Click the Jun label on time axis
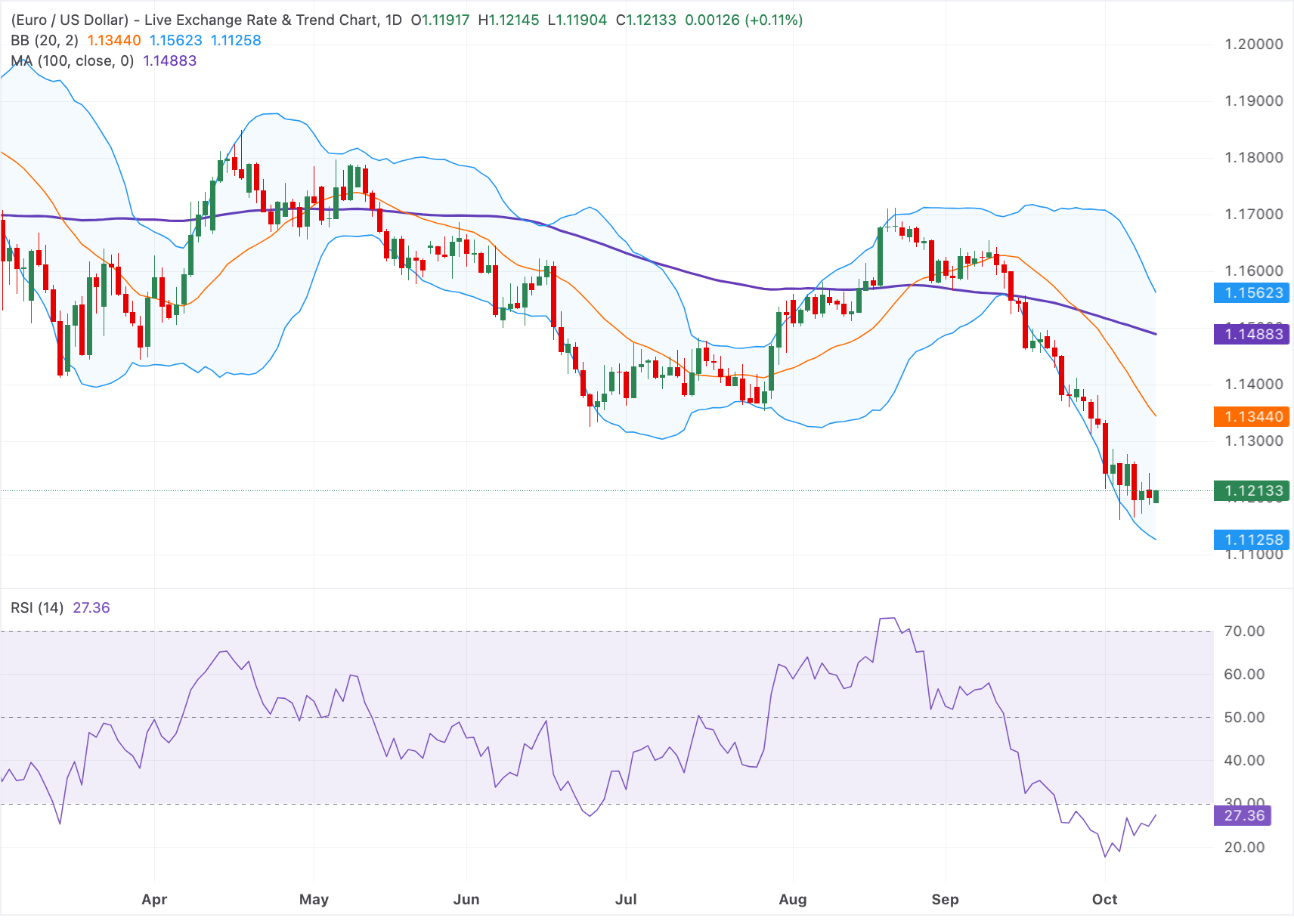Viewport: 1294px width, 924px height. tap(466, 899)
